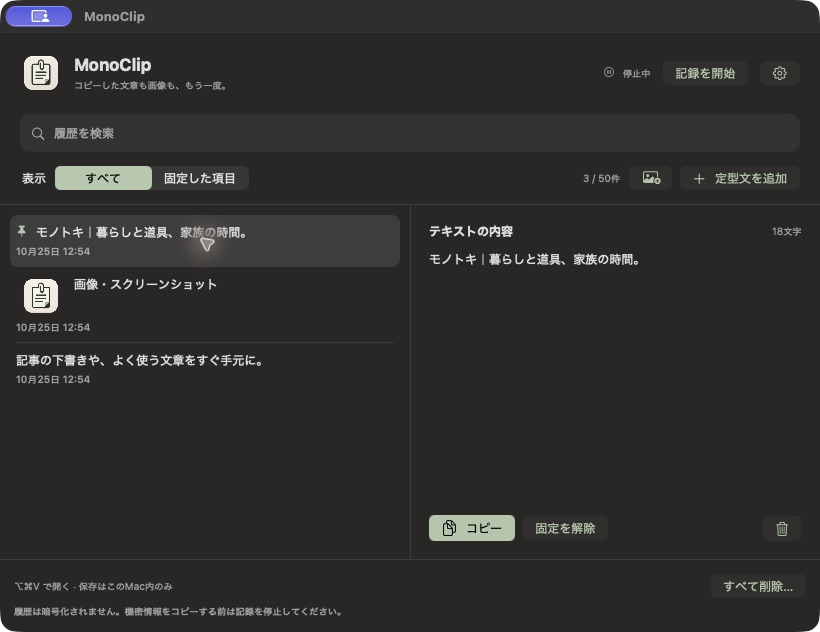Viewport: 820px width, 632px height.
Task: Click the image filter icon button
Action: tap(651, 178)
